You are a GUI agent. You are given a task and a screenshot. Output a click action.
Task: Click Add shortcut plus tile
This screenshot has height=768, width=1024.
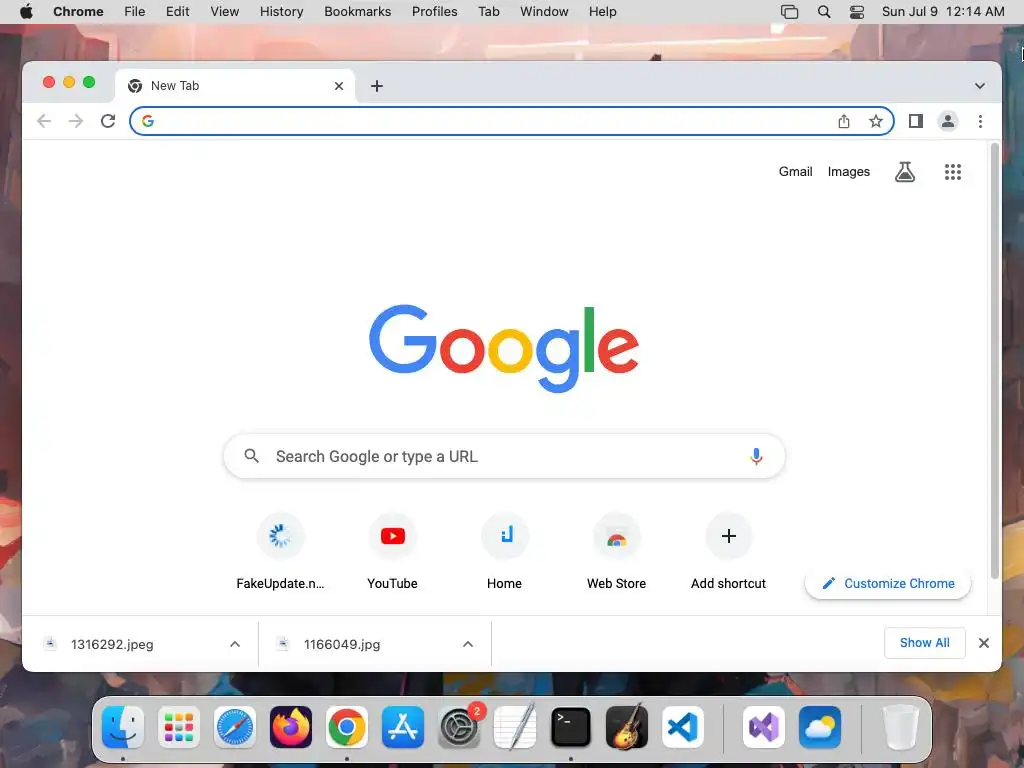tap(729, 552)
